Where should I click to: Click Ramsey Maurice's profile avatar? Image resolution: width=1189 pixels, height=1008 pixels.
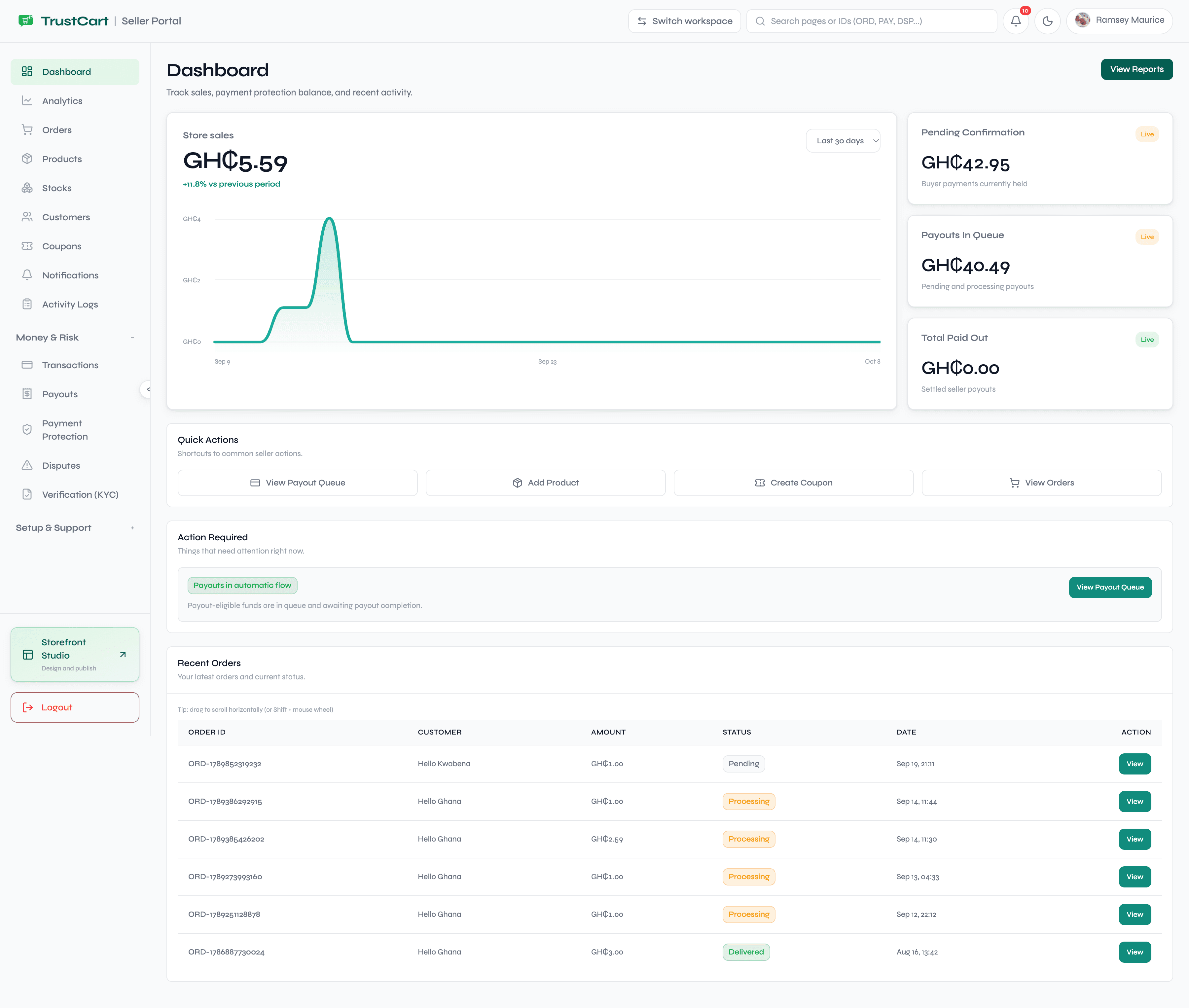tap(1082, 20)
